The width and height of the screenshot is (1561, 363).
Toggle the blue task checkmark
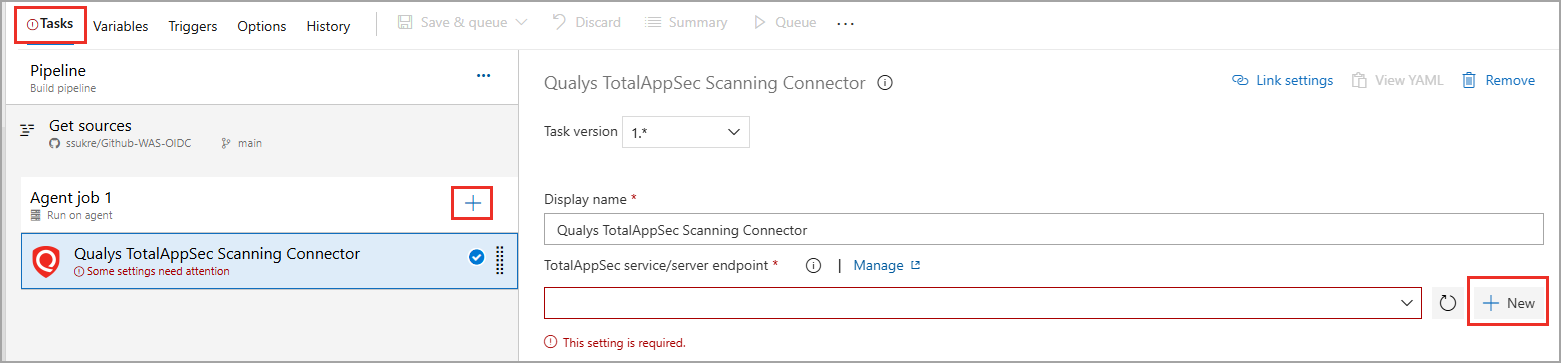[477, 258]
